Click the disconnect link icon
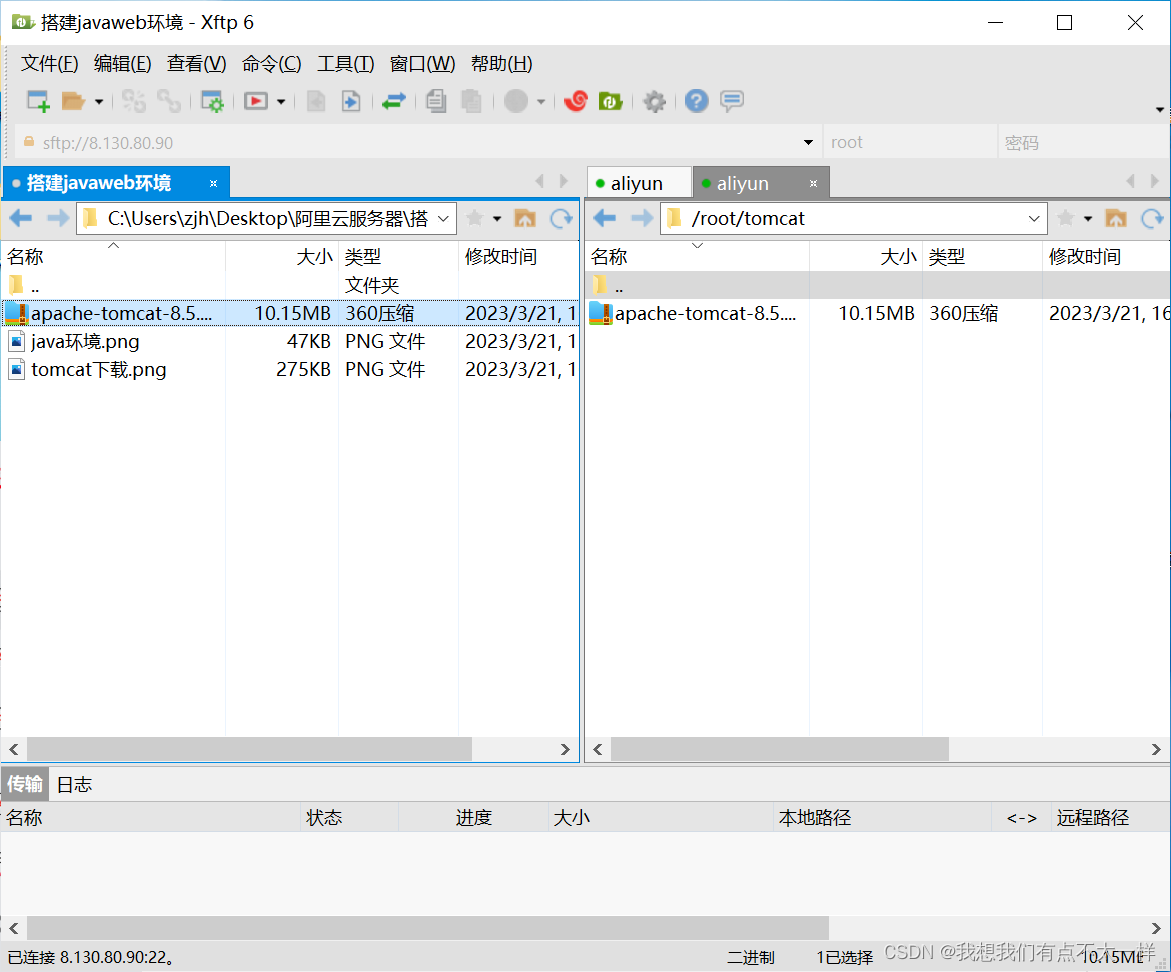Viewport: 1171px width, 972px height. (169, 101)
